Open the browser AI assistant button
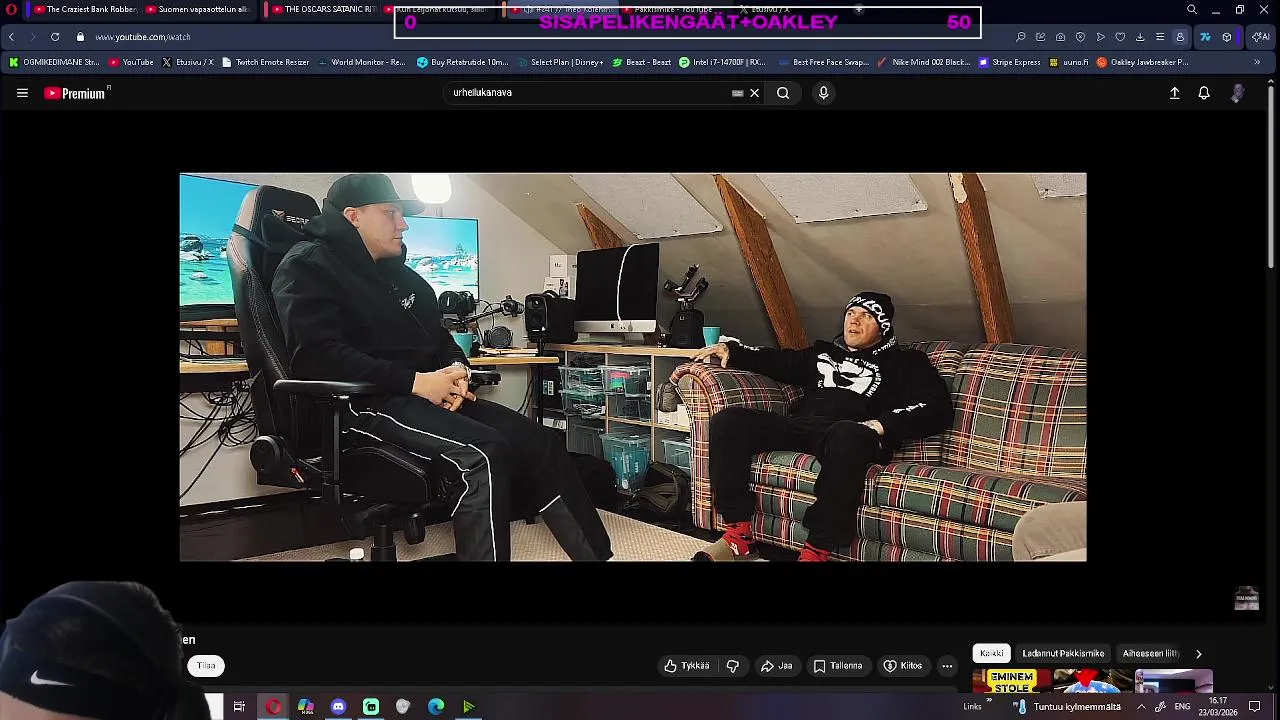This screenshot has width=1280, height=720. [x=1260, y=37]
